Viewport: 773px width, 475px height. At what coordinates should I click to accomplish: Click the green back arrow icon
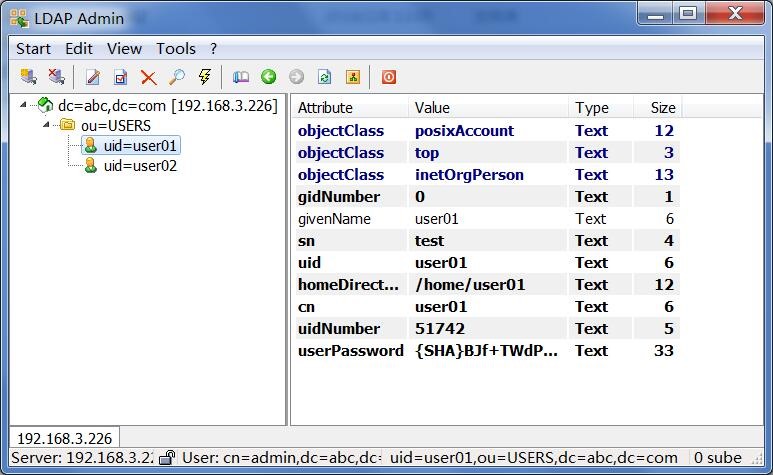click(x=268, y=77)
